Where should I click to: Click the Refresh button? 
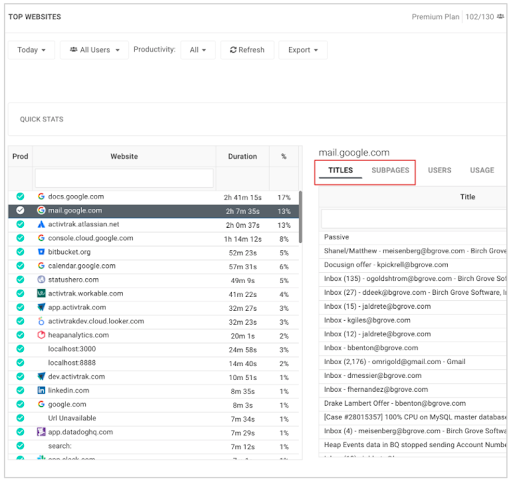point(247,50)
